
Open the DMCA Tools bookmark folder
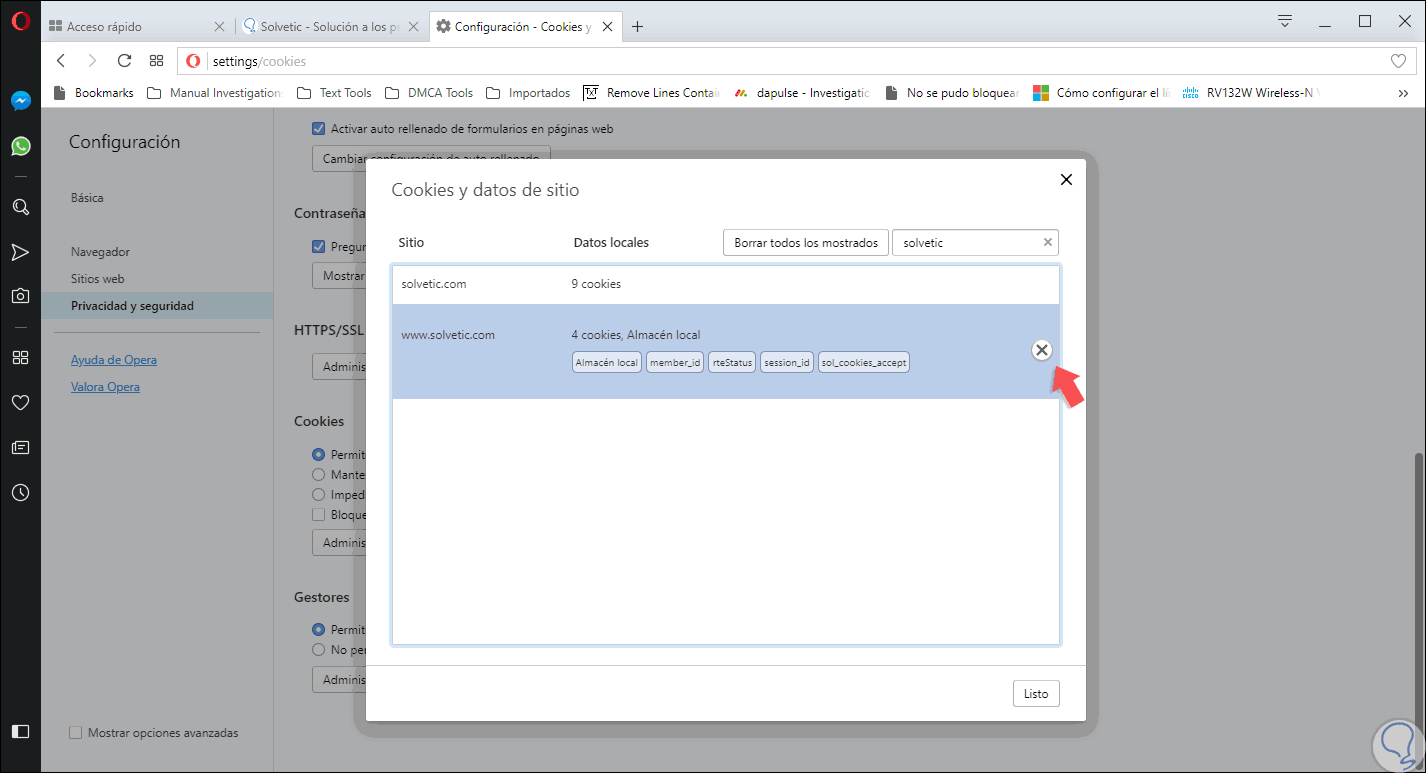(429, 93)
